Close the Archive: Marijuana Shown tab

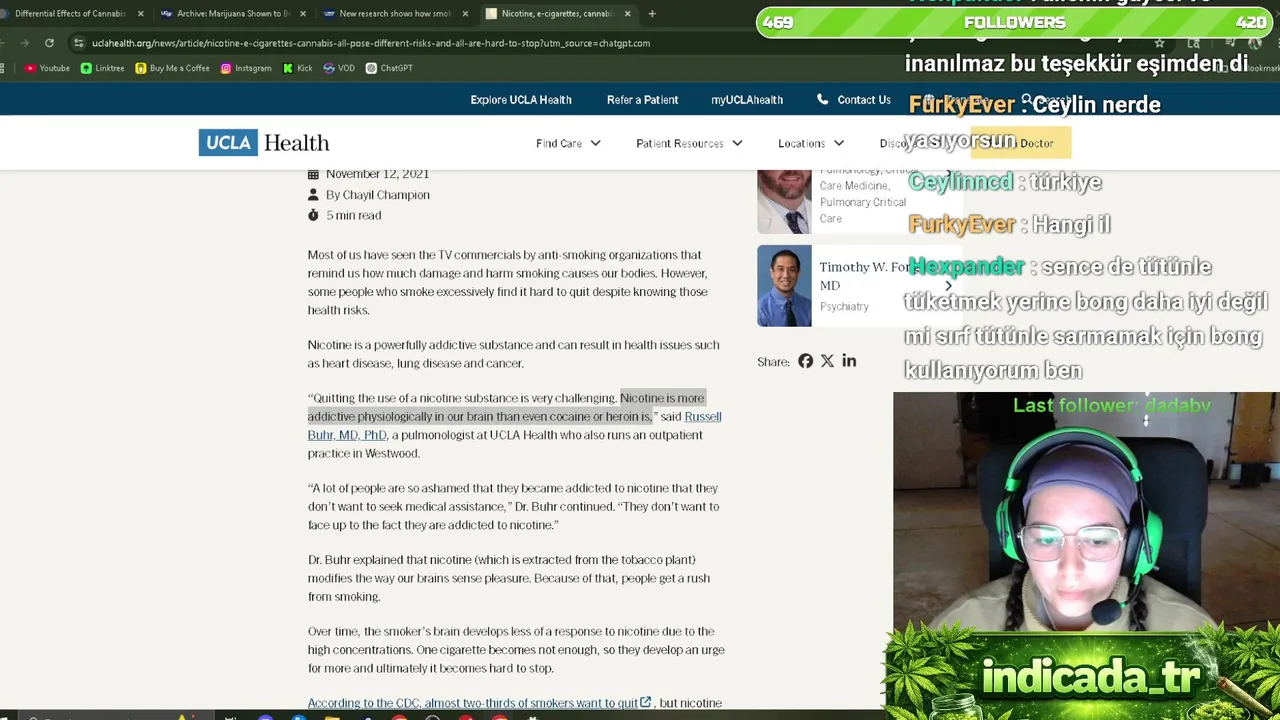302,14
